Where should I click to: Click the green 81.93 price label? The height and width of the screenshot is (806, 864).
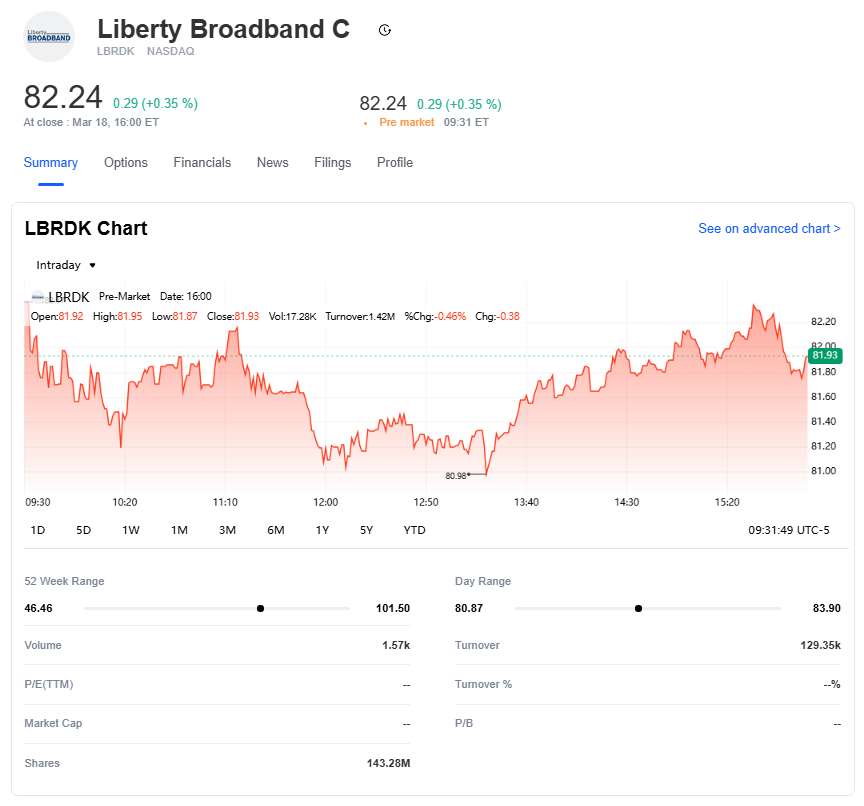[x=826, y=355]
